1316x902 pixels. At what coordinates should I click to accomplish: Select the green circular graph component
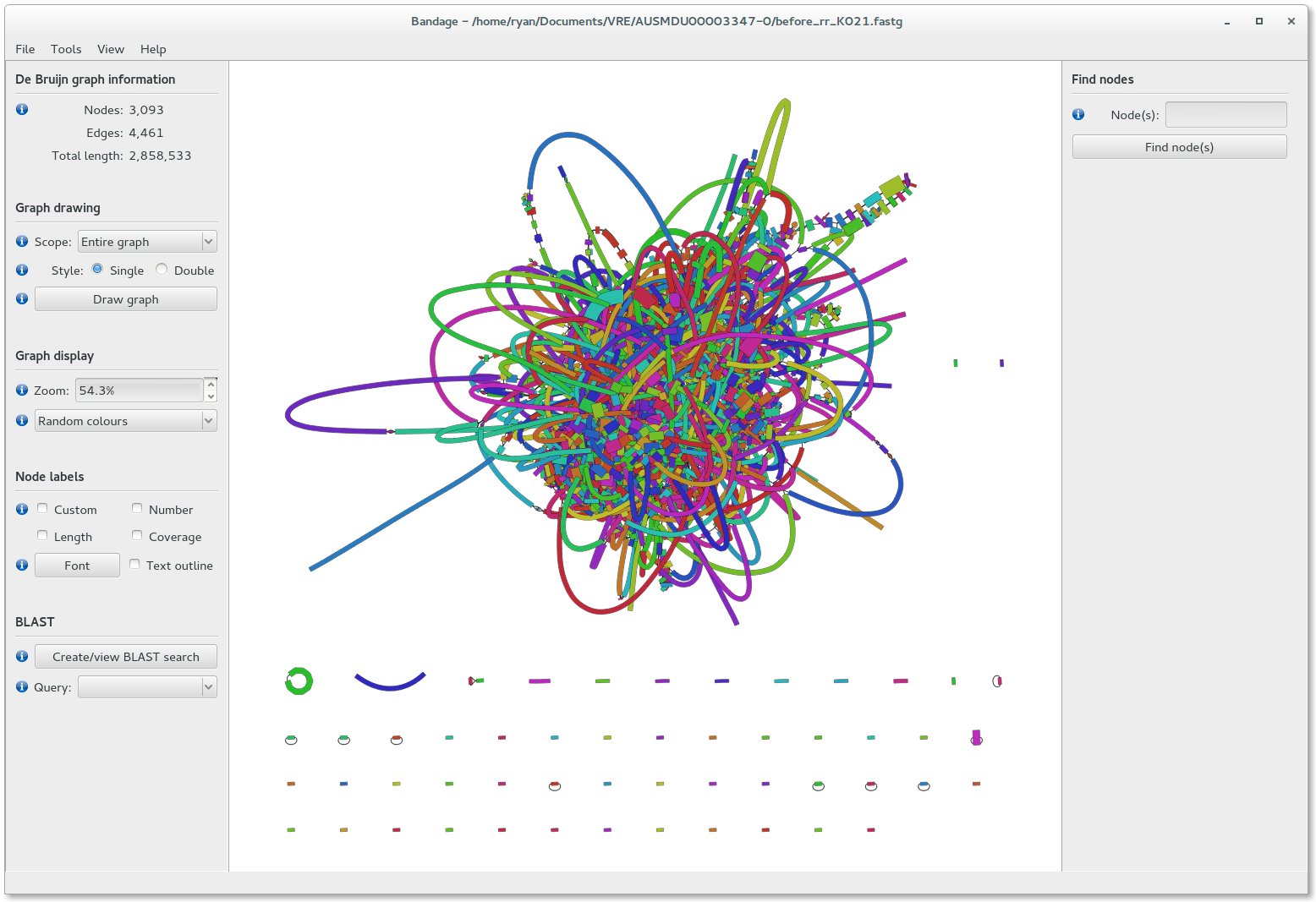click(x=299, y=681)
